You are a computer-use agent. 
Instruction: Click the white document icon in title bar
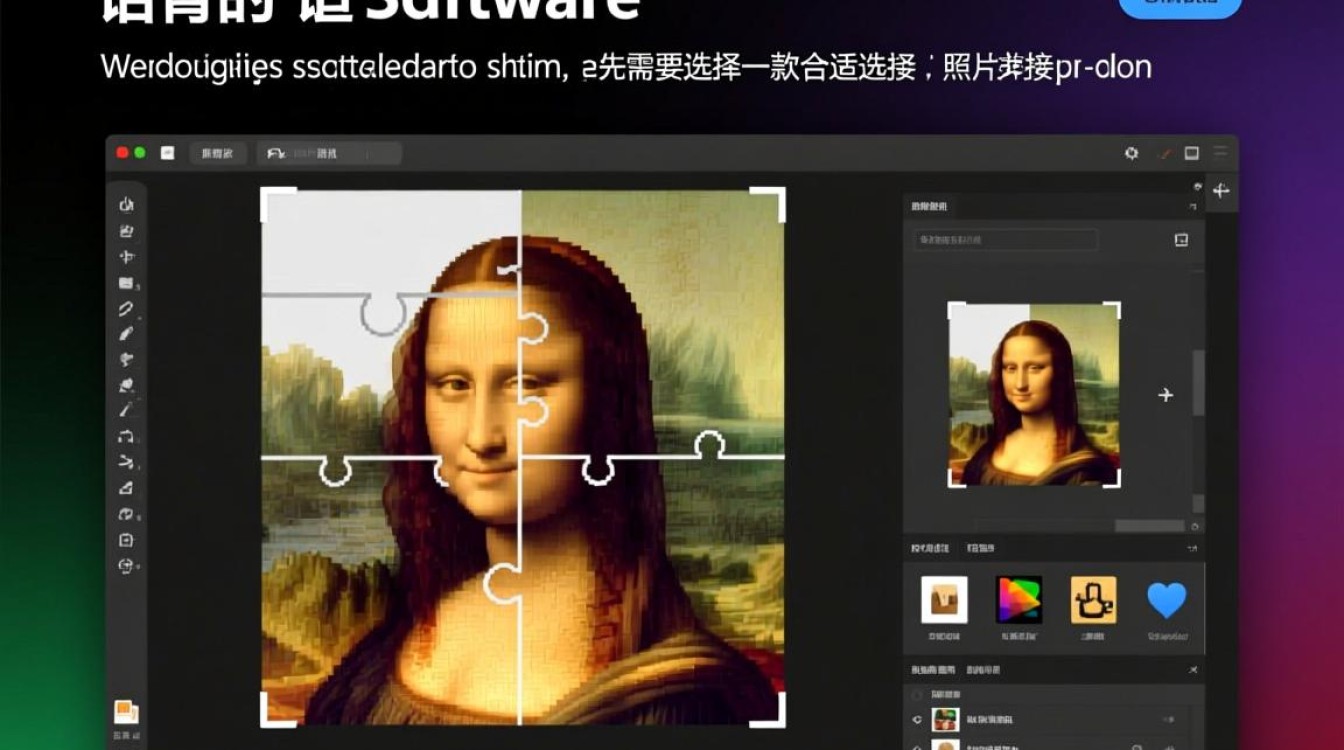click(167, 153)
